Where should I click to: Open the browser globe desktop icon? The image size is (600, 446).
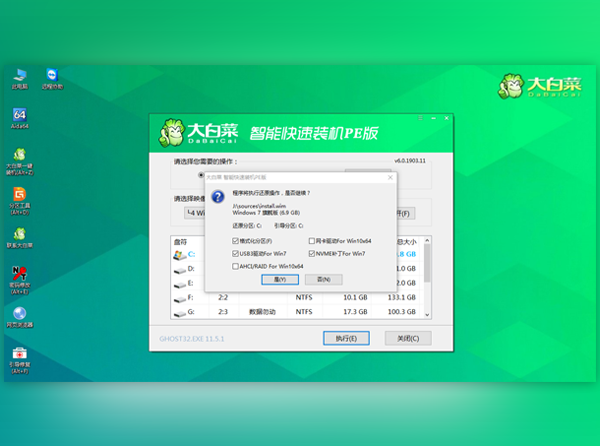(19, 314)
